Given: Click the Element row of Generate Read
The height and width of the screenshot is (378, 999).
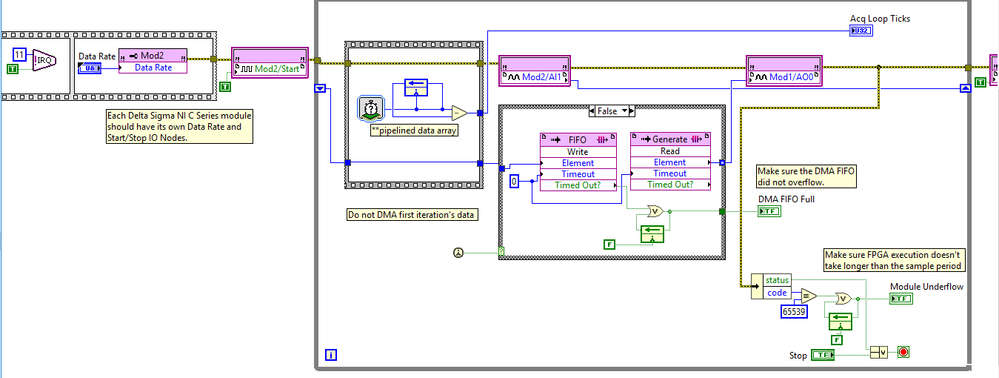Looking at the screenshot, I should pos(670,162).
